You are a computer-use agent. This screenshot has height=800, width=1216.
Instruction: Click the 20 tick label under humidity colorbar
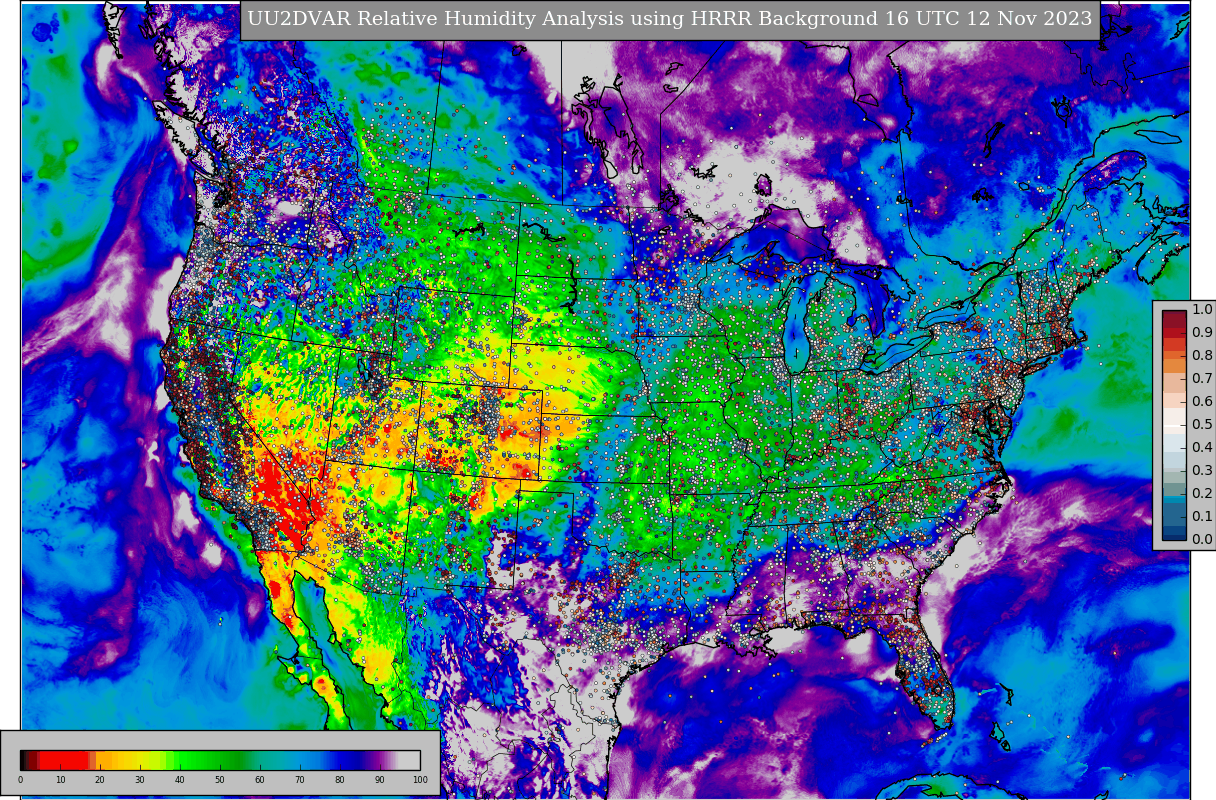pos(100,780)
